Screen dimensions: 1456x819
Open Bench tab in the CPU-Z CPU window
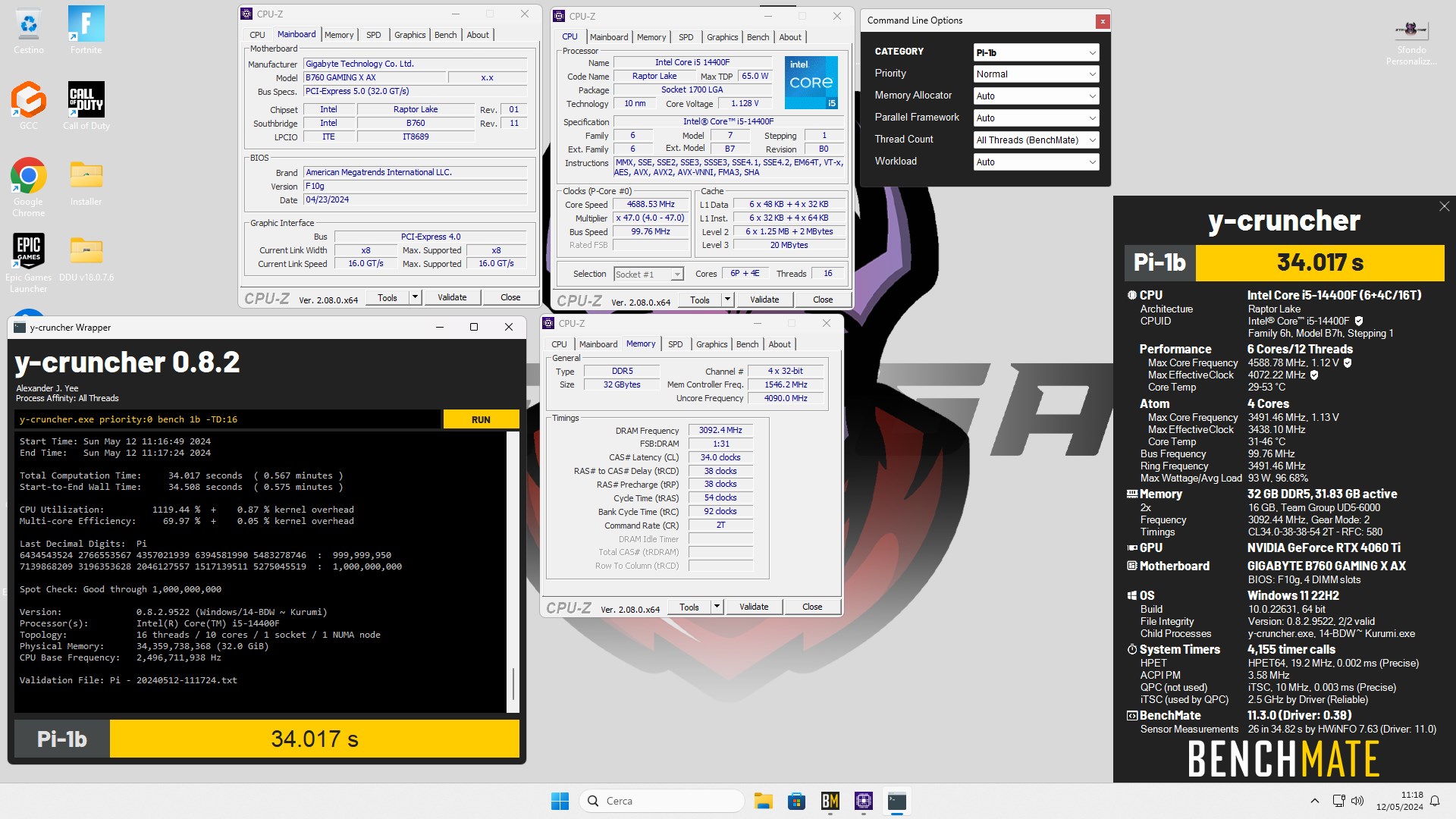click(x=758, y=37)
